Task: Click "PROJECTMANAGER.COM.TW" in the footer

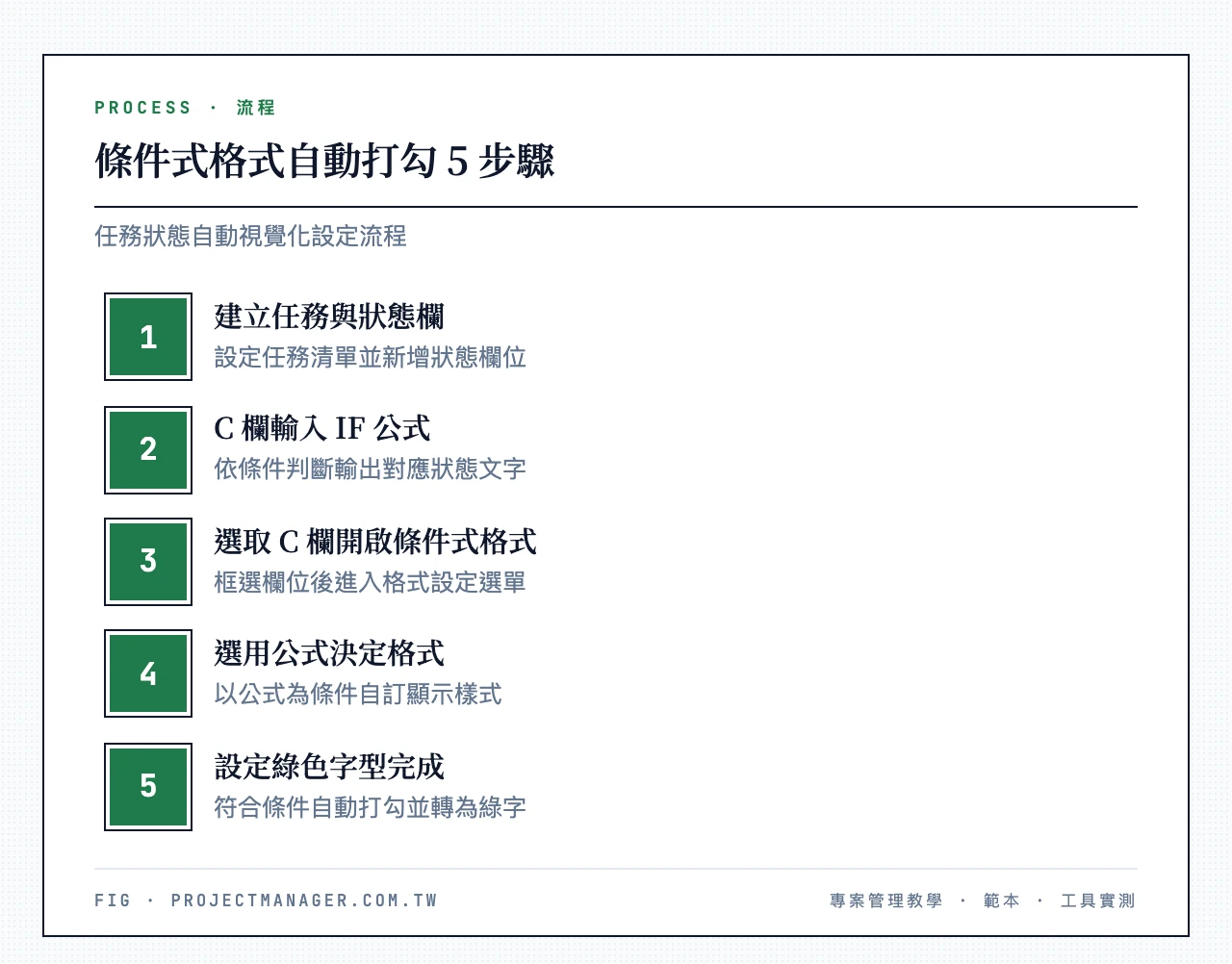Action: (304, 901)
